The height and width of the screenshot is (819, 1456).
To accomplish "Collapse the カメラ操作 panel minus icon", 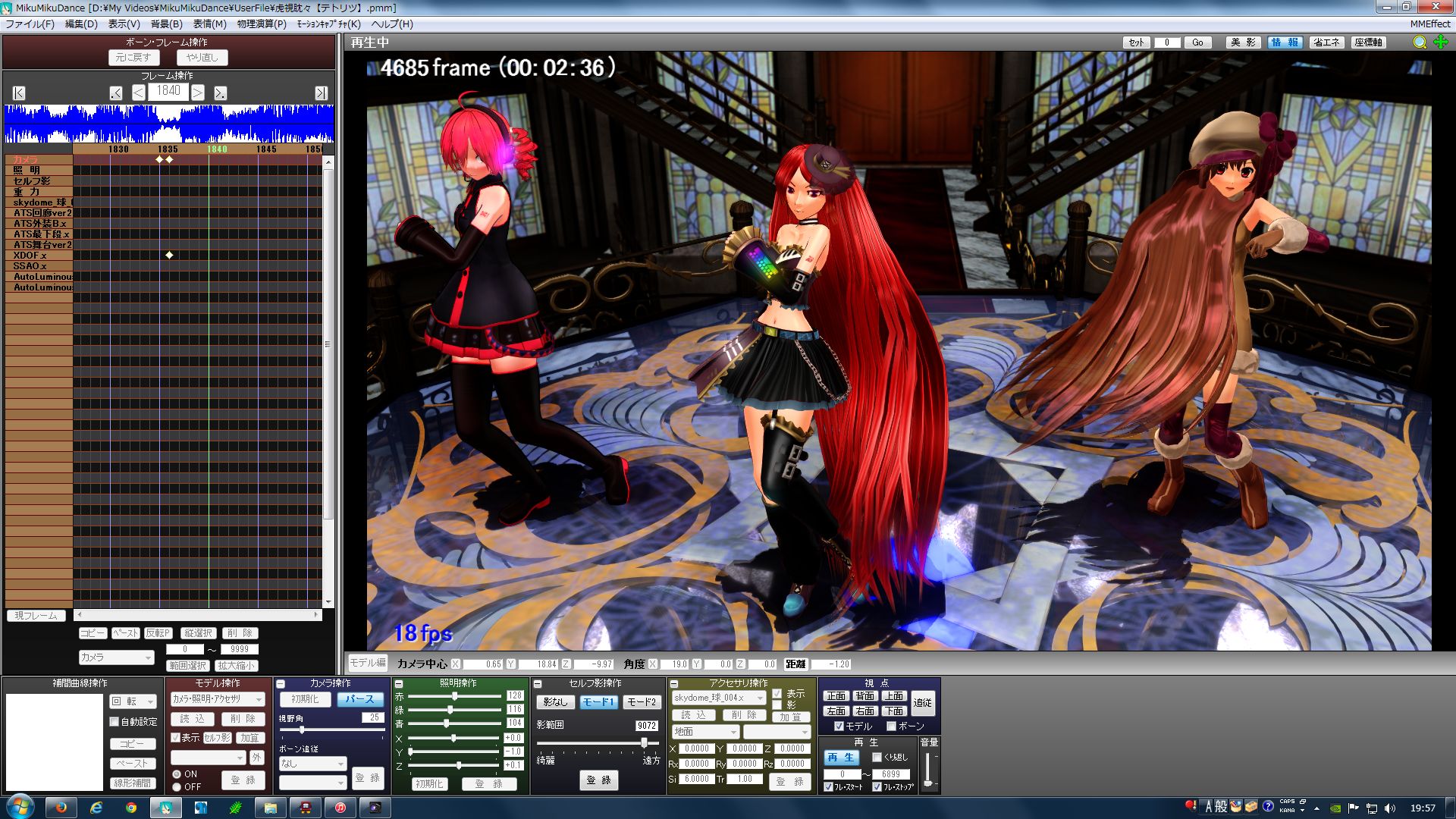I will coord(281,684).
